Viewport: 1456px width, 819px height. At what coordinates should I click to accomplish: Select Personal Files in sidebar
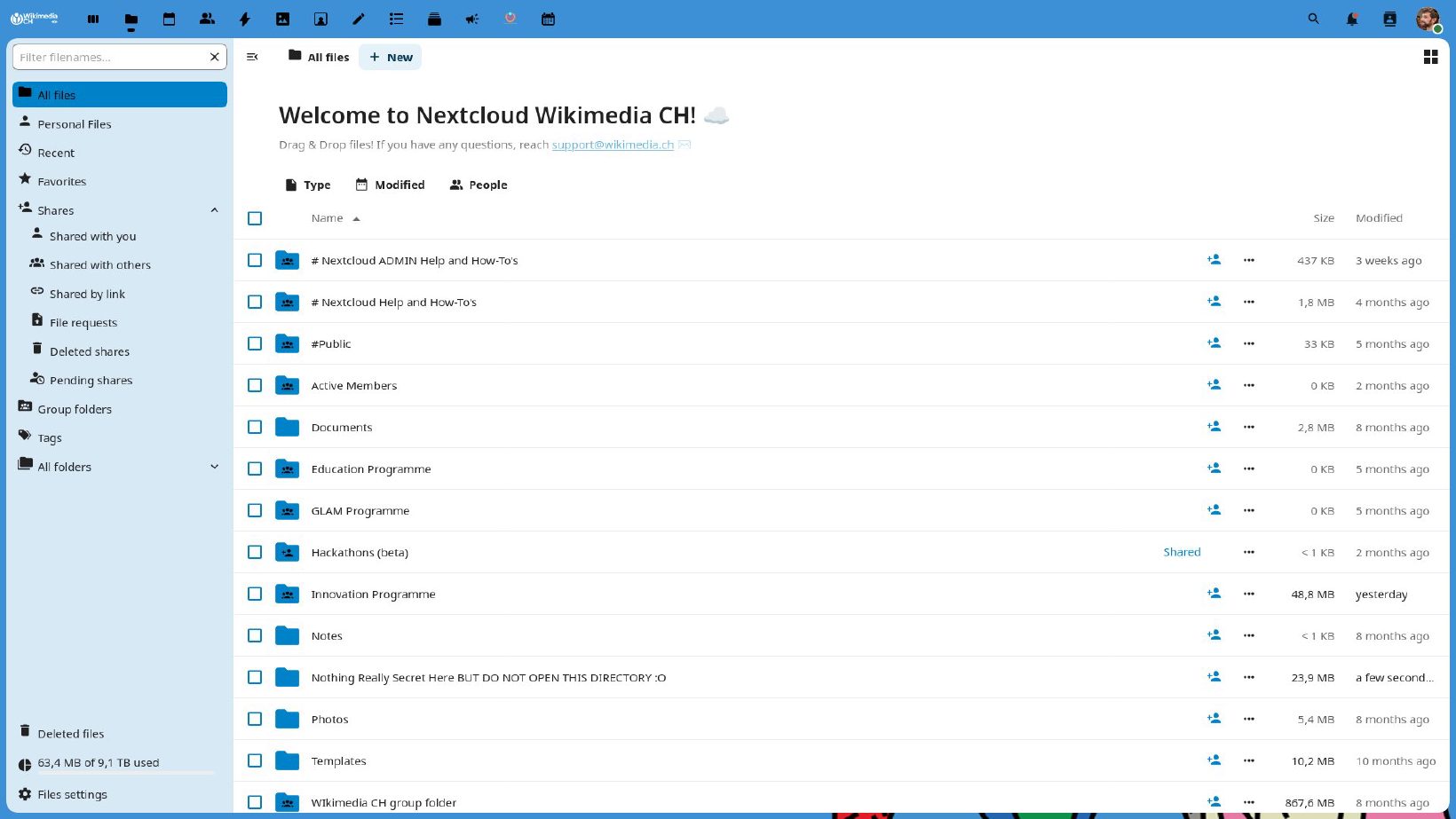coord(120,124)
